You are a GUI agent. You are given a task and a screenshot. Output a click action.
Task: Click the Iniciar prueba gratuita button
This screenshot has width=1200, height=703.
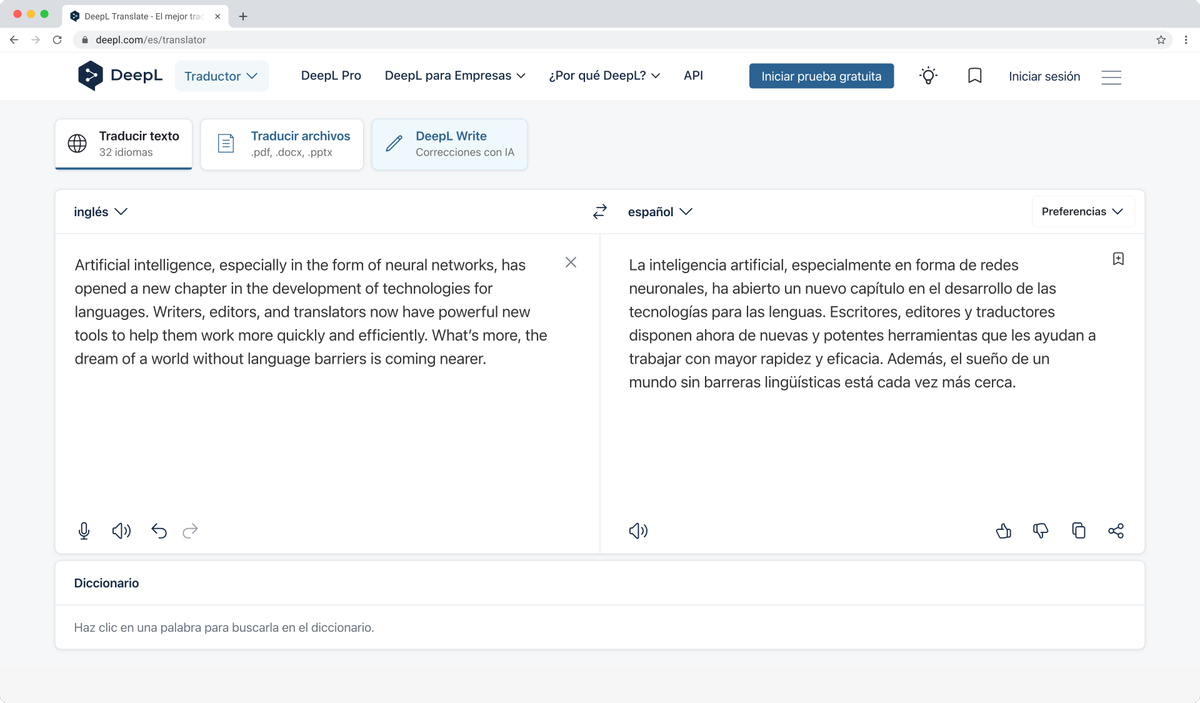point(821,75)
